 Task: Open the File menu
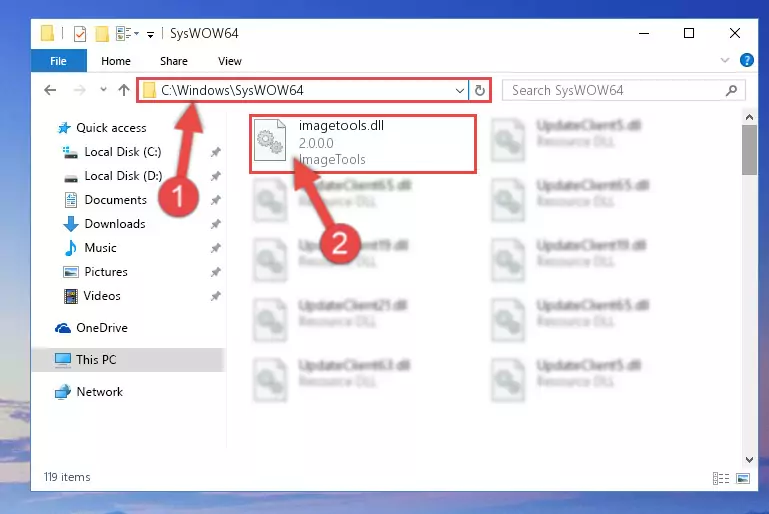[58, 61]
